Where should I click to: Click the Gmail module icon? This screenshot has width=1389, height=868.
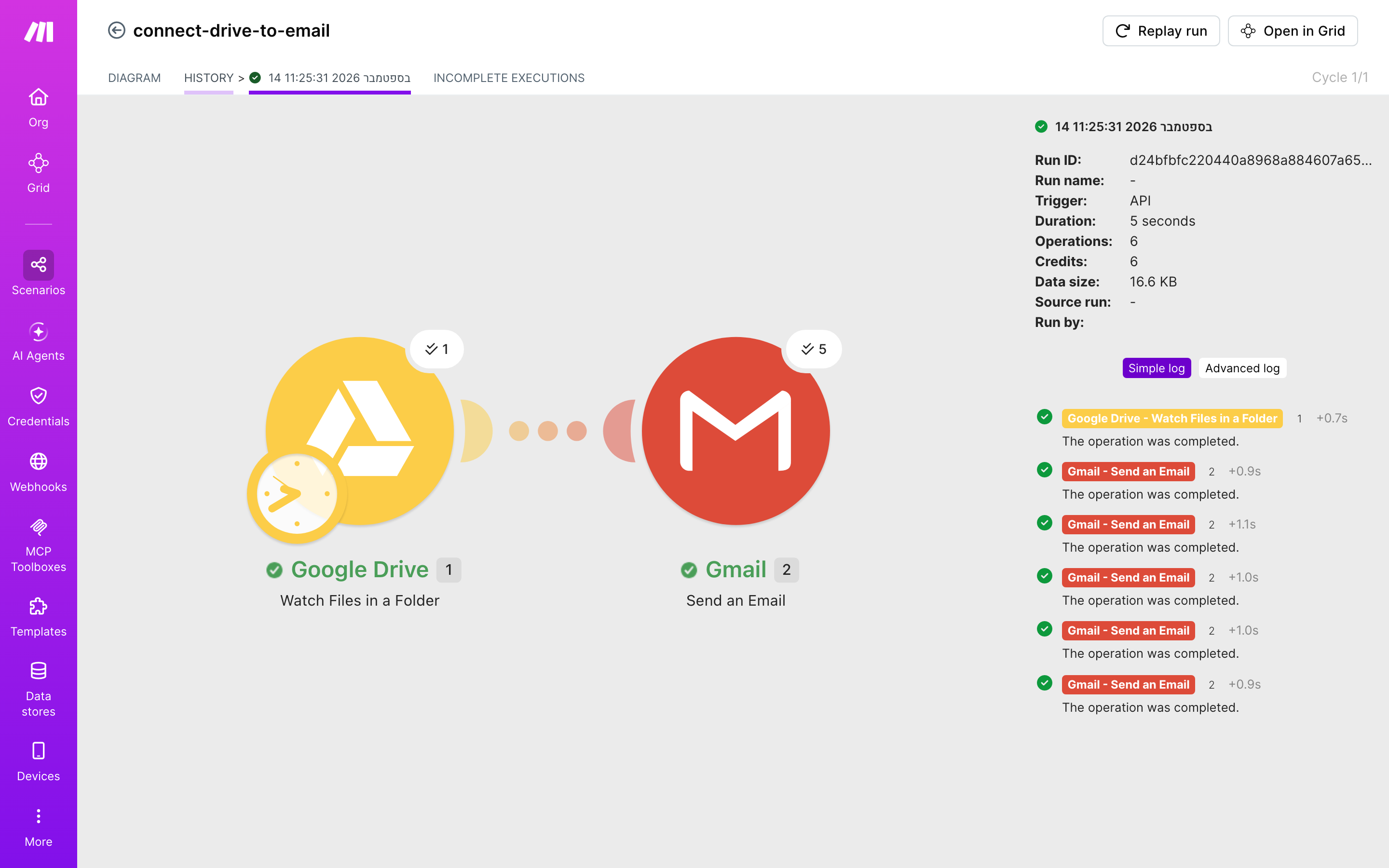[736, 431]
